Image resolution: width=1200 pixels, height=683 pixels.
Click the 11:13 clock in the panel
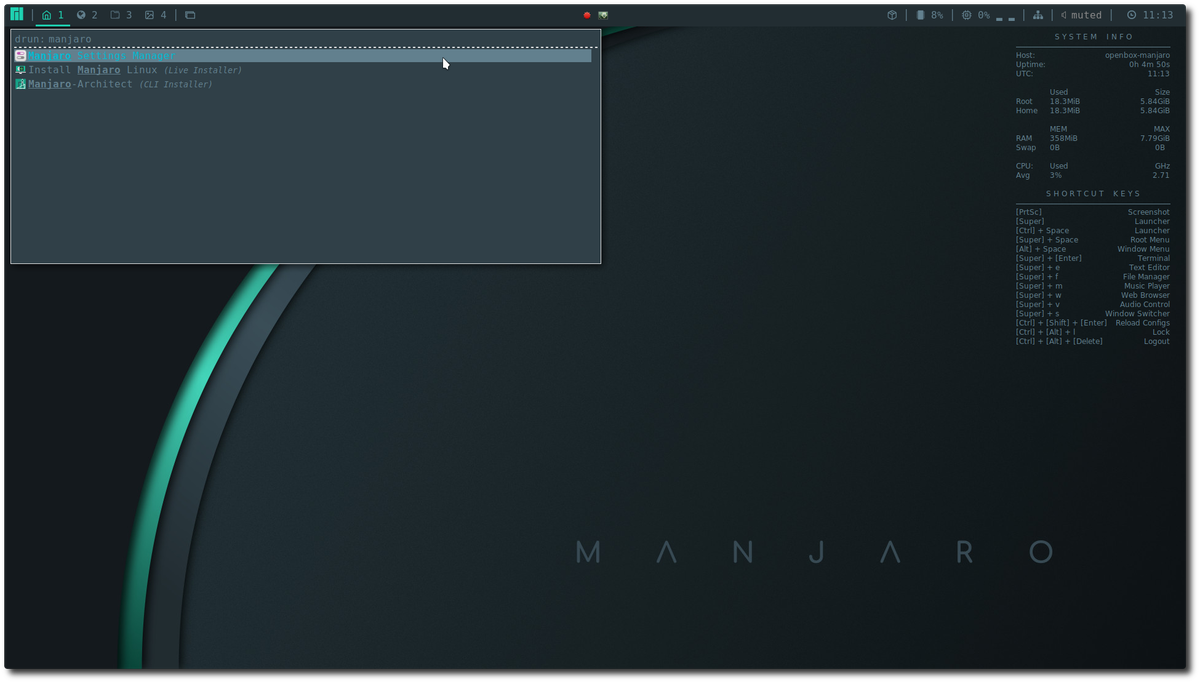point(1150,15)
